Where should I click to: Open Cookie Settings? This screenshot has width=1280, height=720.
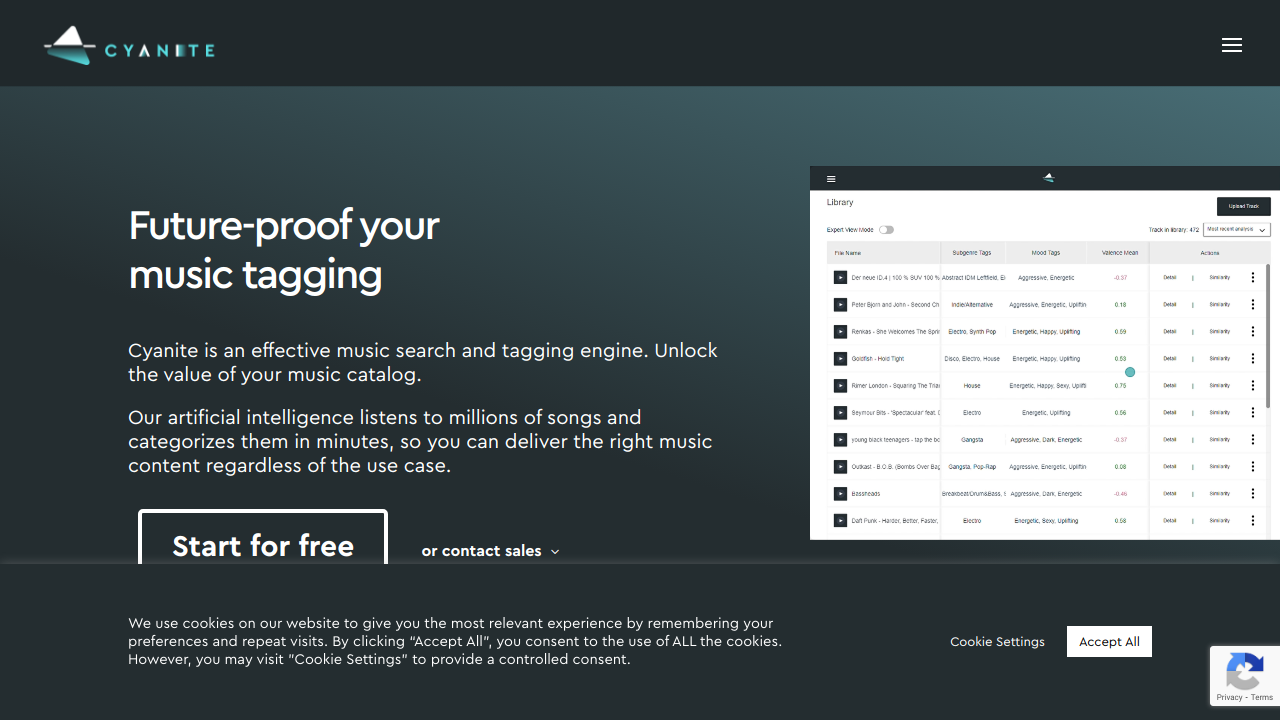997,641
